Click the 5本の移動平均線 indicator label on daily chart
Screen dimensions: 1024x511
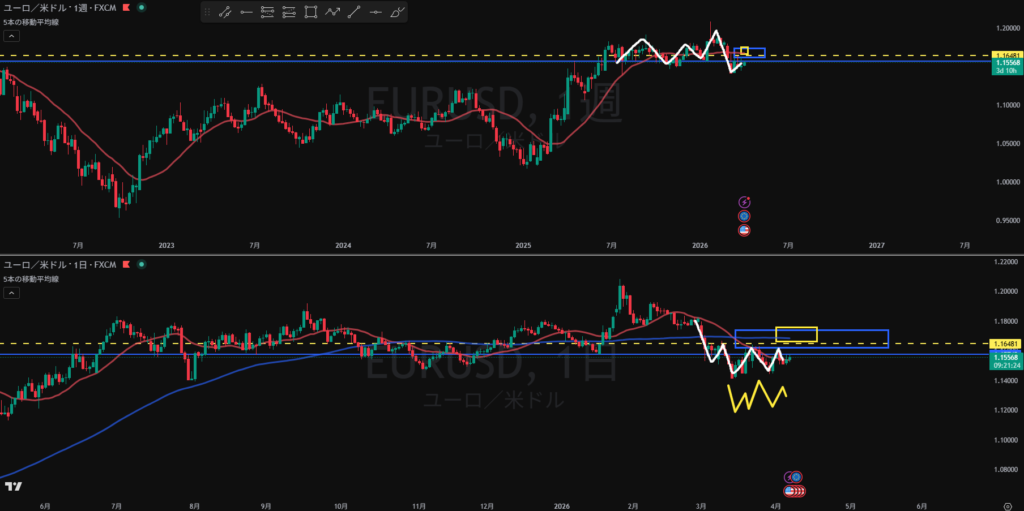click(x=30, y=278)
